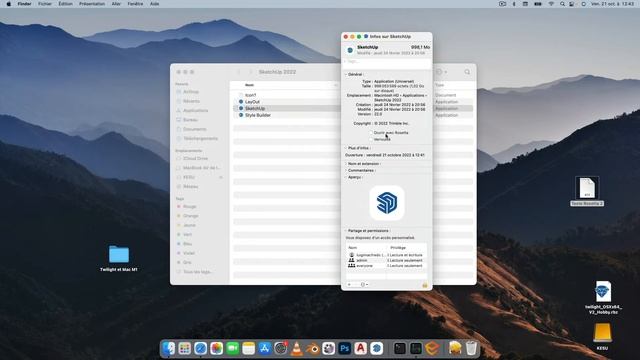This screenshot has height=360, width=640.
Task: Collapse the Général section
Action: coord(346,74)
